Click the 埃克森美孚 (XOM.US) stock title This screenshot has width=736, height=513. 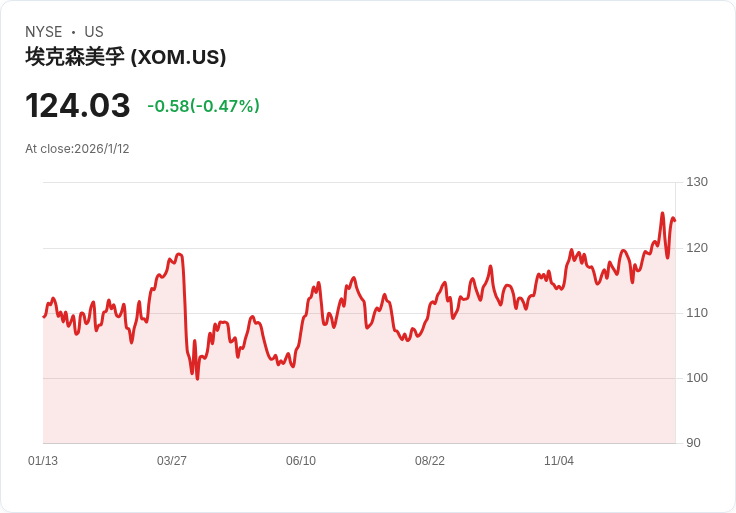(126, 58)
